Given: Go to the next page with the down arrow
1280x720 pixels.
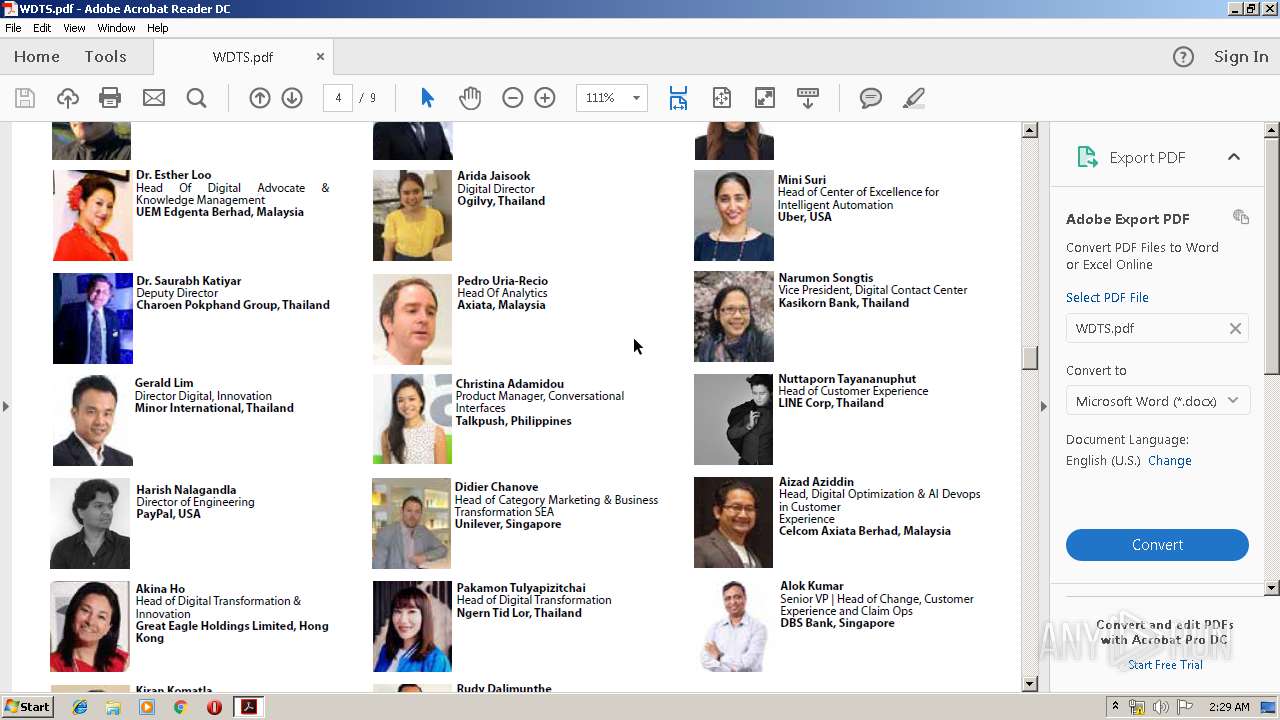Looking at the screenshot, I should (x=292, y=98).
